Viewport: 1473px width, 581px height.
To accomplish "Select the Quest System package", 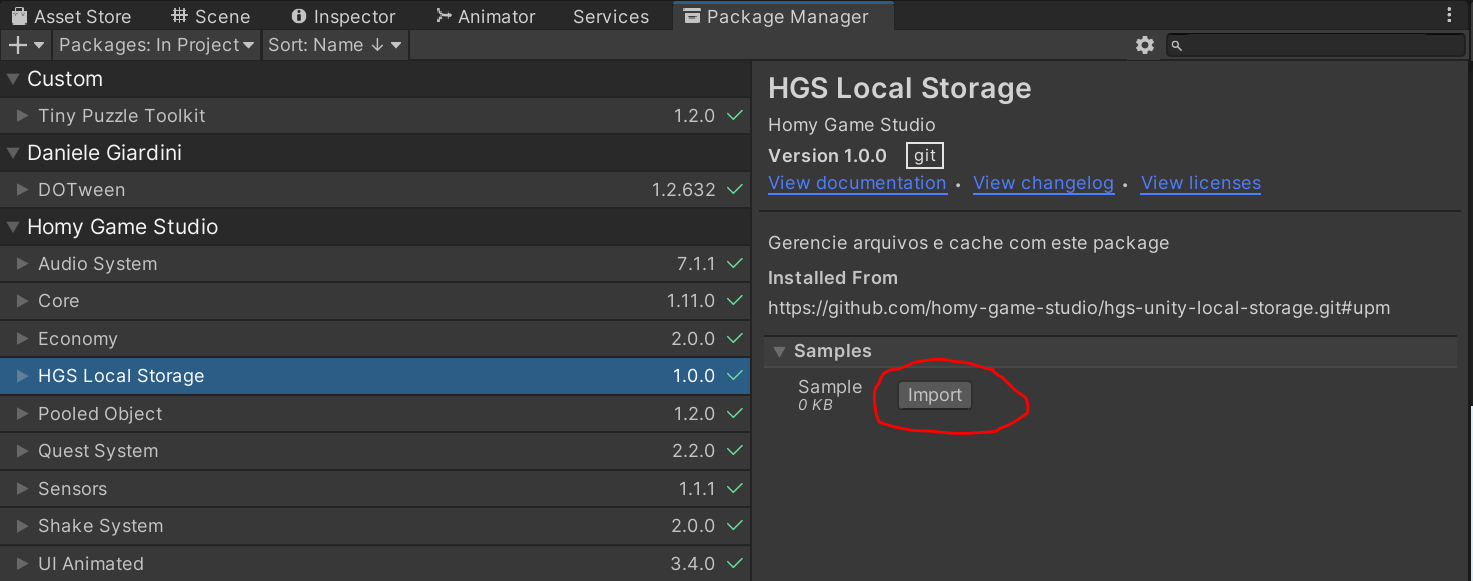I will 375,451.
